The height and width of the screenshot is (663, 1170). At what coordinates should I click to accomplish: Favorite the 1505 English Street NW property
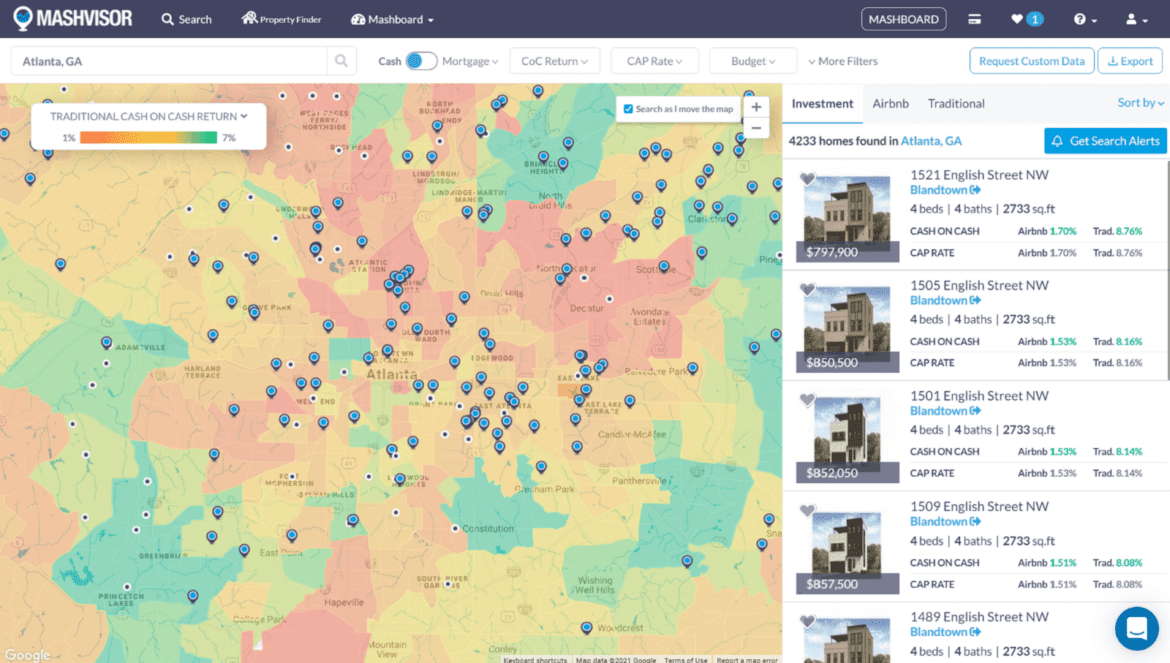(x=808, y=290)
